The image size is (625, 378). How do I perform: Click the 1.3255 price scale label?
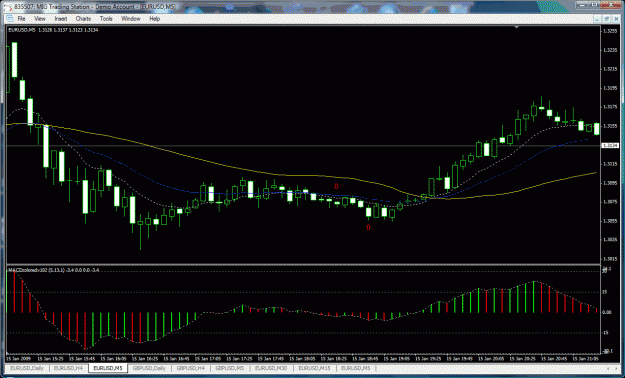coord(609,31)
